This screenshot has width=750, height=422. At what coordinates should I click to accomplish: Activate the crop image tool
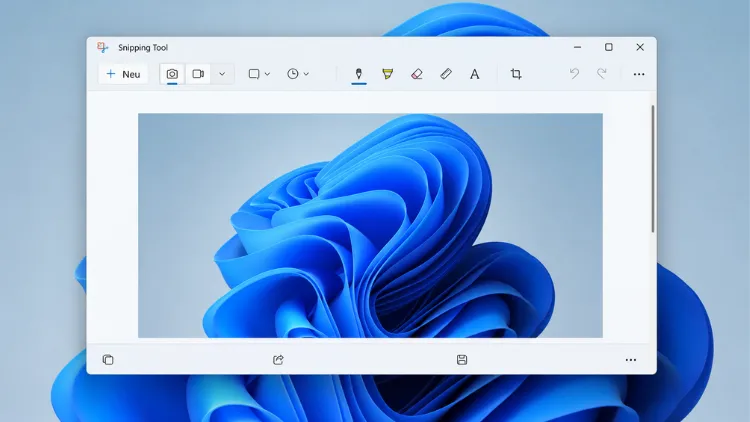point(516,74)
